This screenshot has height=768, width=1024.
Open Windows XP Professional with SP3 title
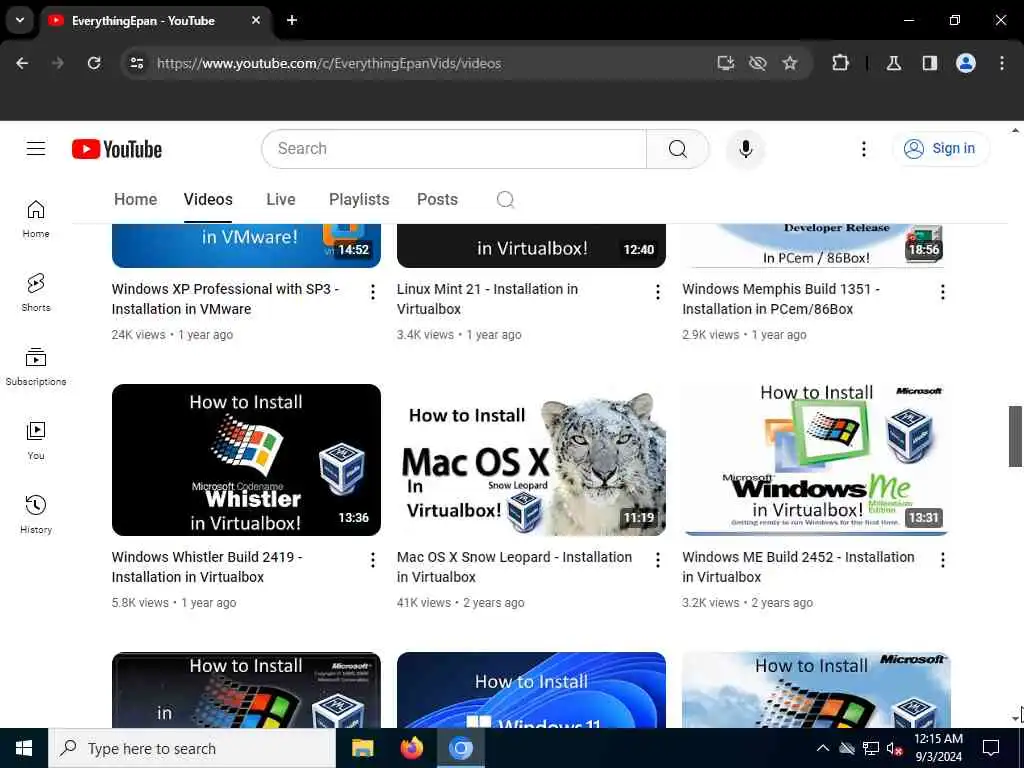225,298
